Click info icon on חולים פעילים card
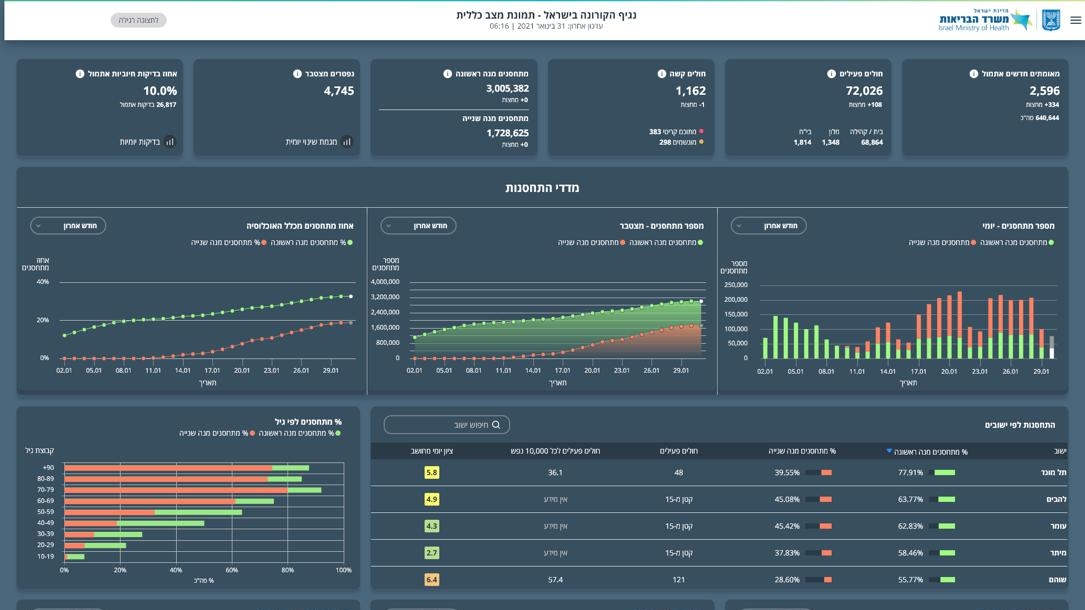Image resolution: width=1085 pixels, height=610 pixels. pos(831,74)
